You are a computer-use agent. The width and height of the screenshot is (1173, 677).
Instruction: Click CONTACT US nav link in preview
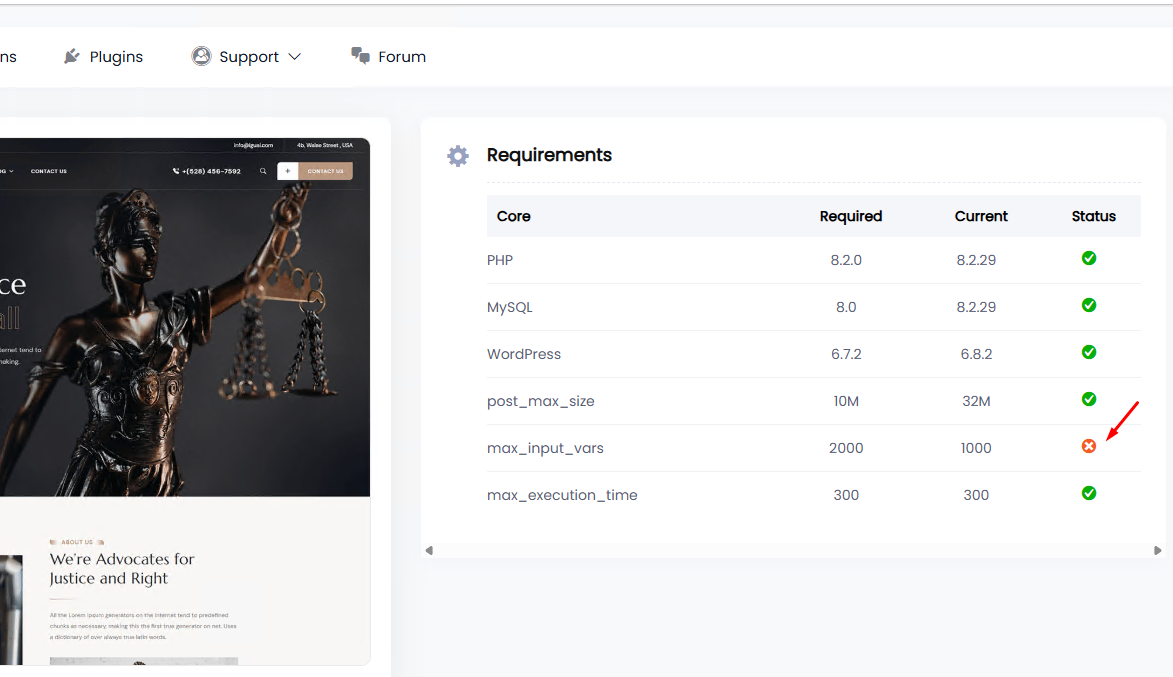49,171
